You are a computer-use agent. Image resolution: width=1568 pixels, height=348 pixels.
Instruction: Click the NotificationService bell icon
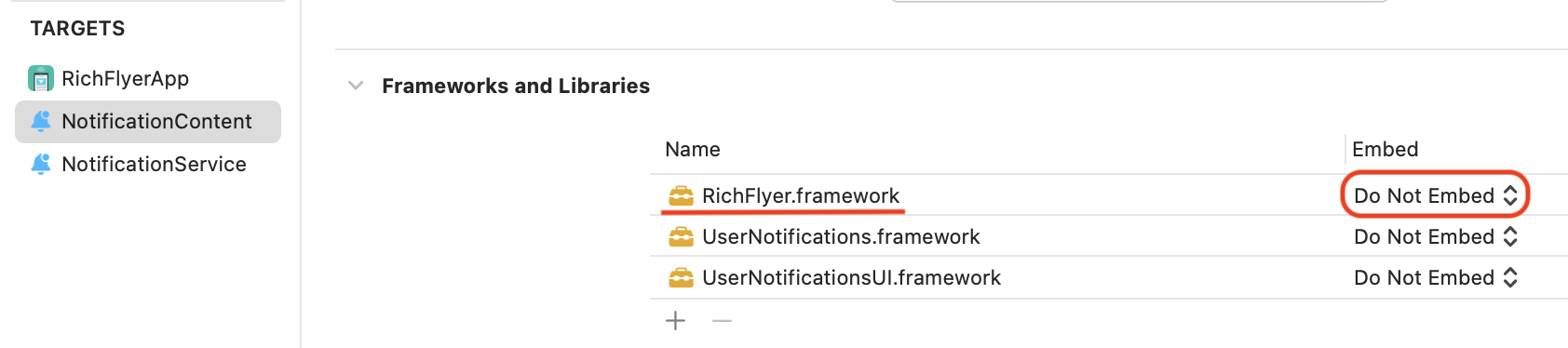coord(41,164)
